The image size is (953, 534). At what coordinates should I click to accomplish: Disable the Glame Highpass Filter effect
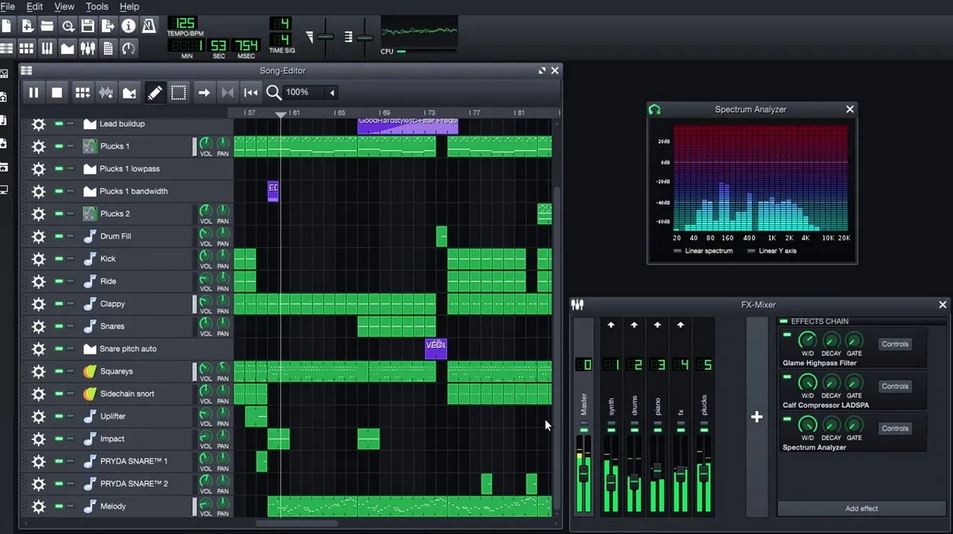pyautogui.click(x=787, y=335)
